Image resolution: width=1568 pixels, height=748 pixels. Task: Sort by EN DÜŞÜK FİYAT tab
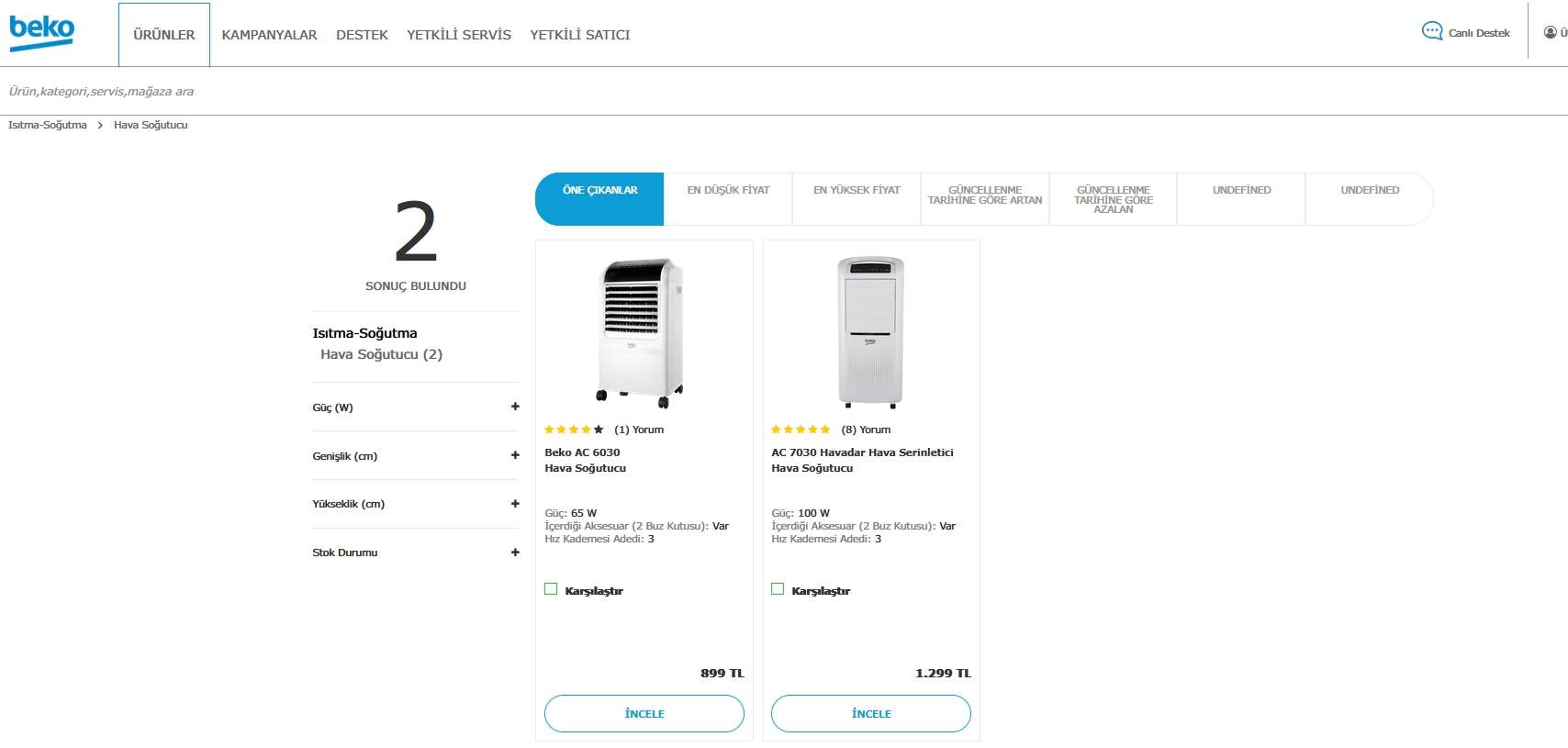point(728,191)
